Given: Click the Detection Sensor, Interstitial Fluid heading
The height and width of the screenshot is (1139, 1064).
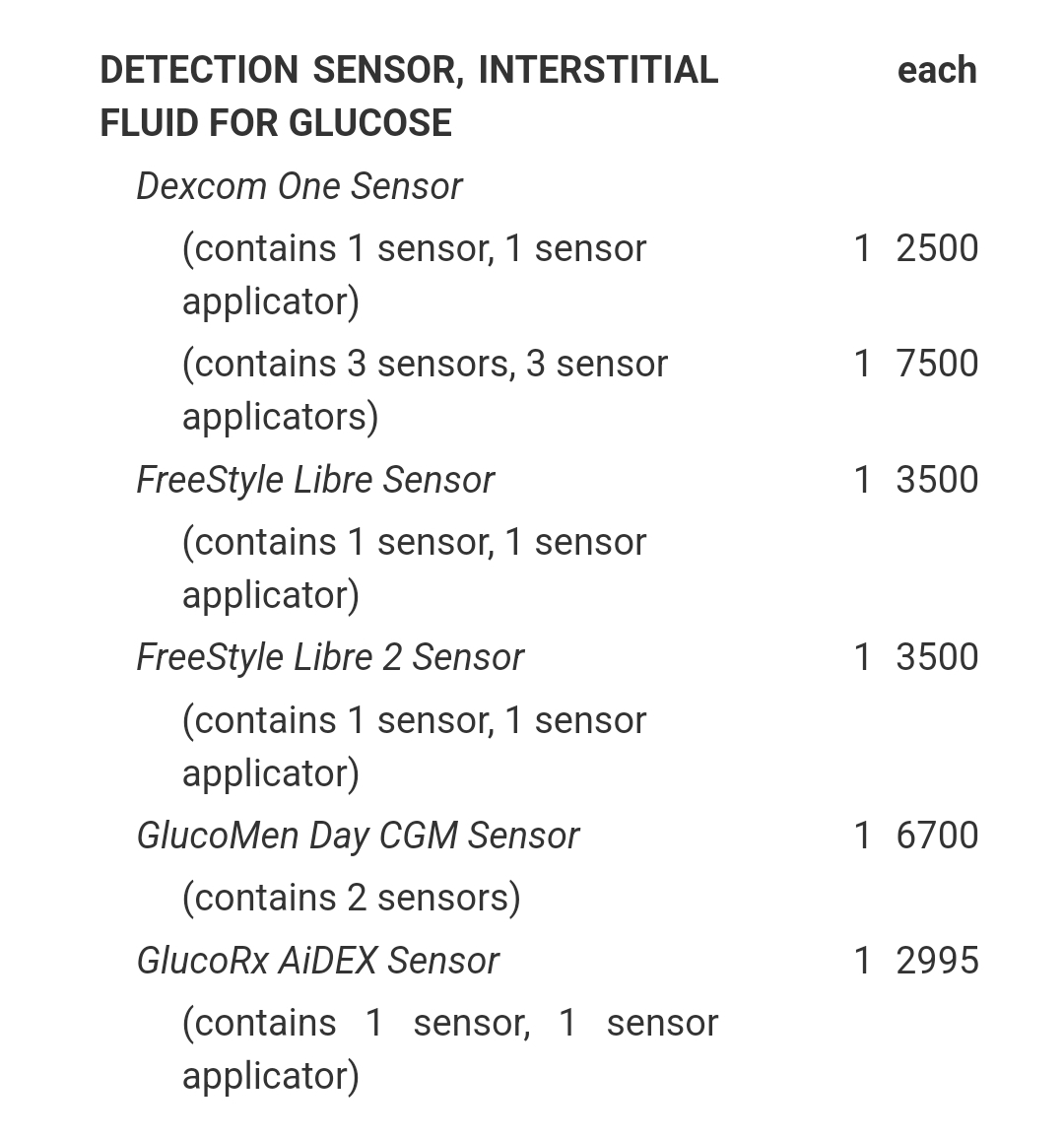Looking at the screenshot, I should (x=409, y=96).
